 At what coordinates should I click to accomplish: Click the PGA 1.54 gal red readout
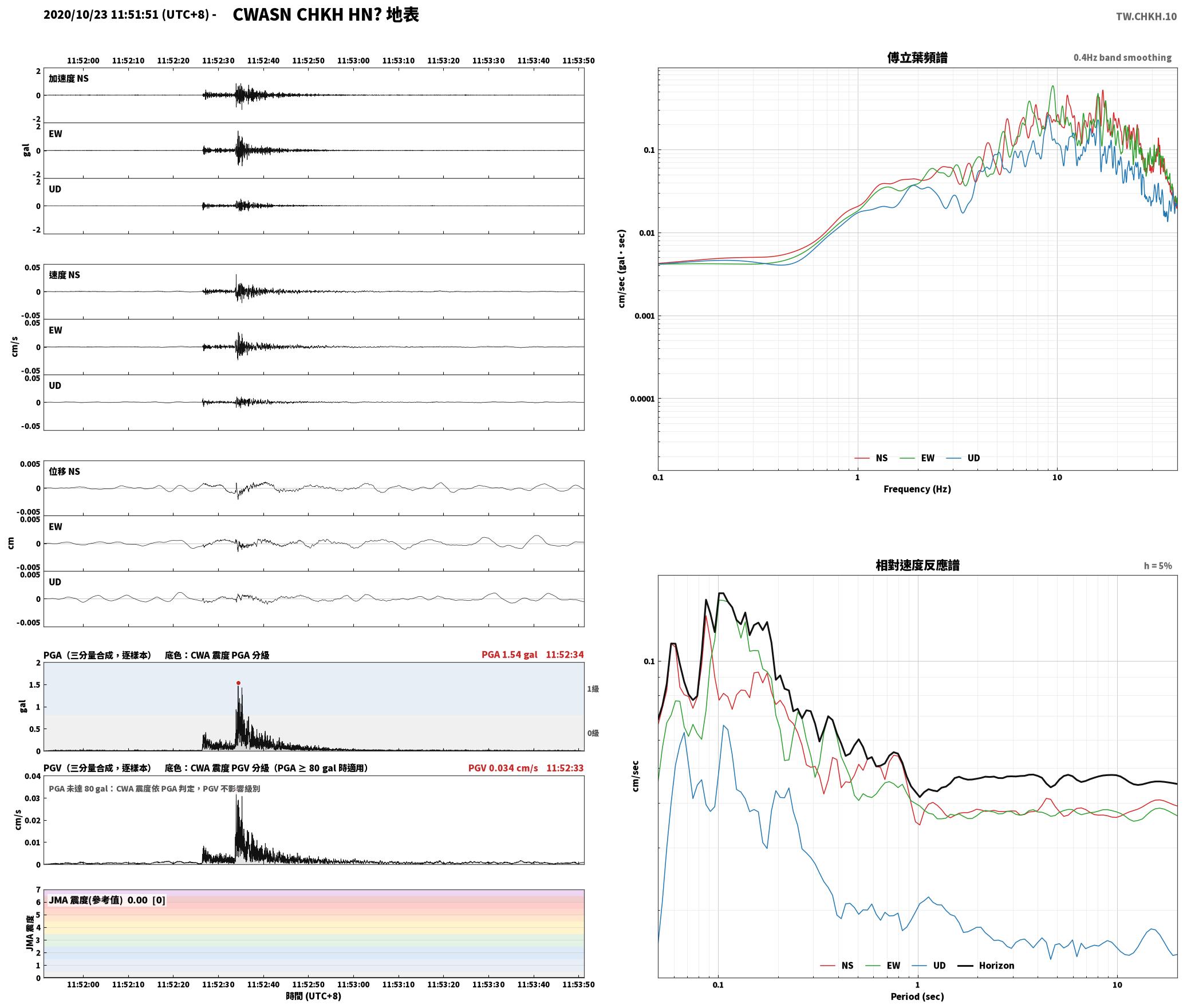(x=509, y=655)
